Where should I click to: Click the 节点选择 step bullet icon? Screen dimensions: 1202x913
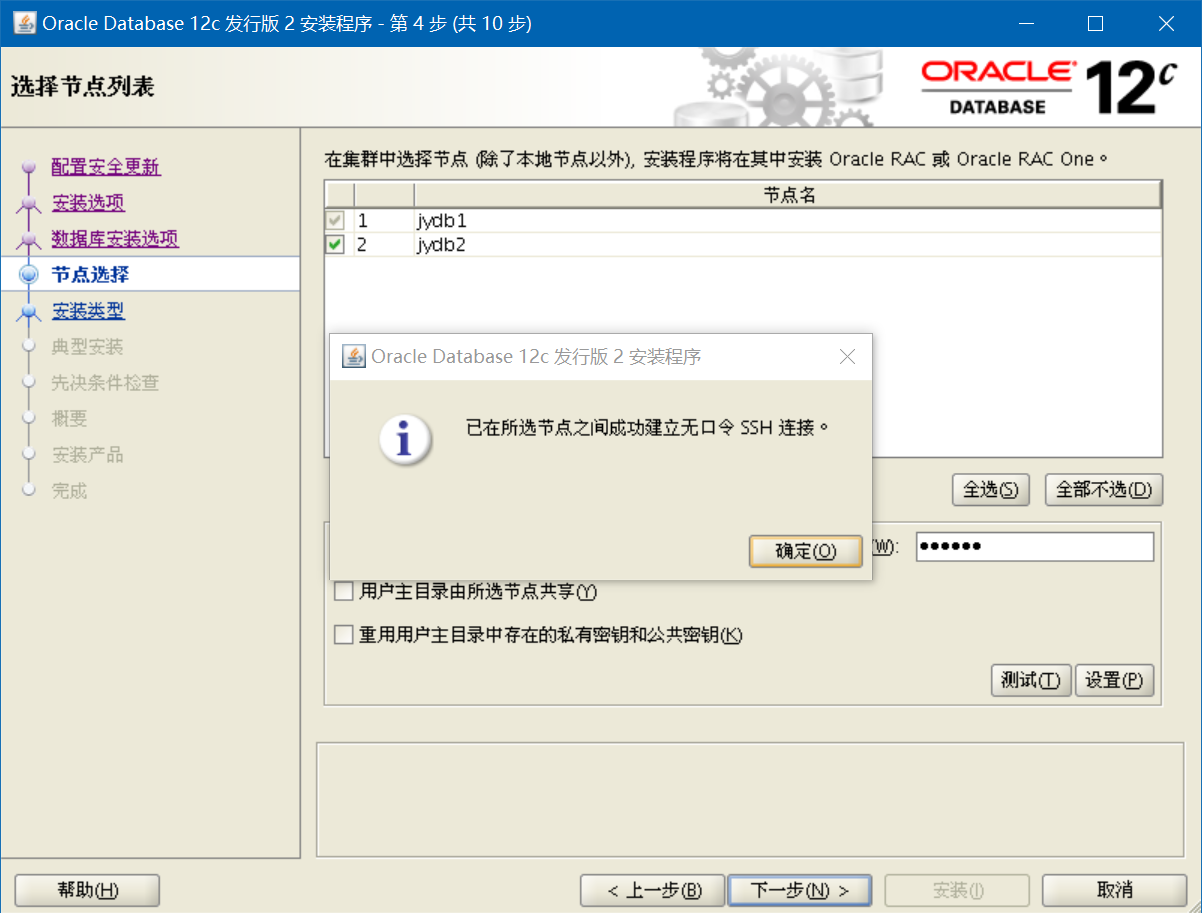pos(28,275)
